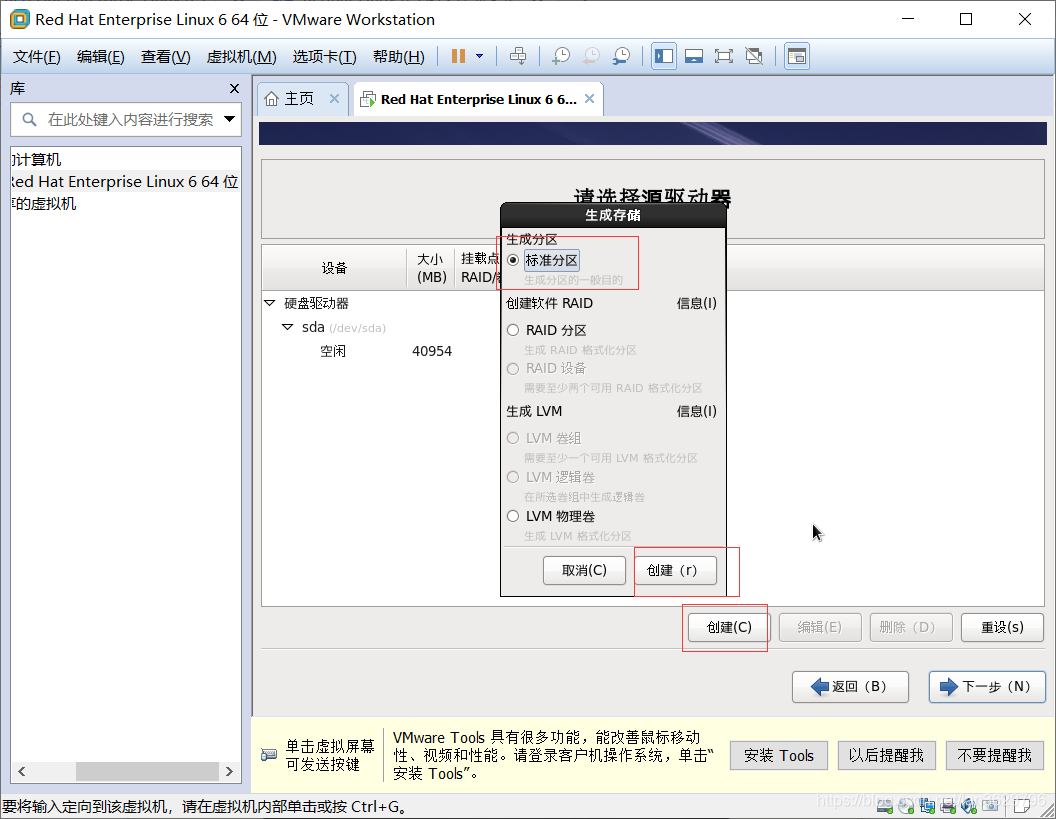Click the hard disk device status icon
1056x819 pixels.
(885, 805)
